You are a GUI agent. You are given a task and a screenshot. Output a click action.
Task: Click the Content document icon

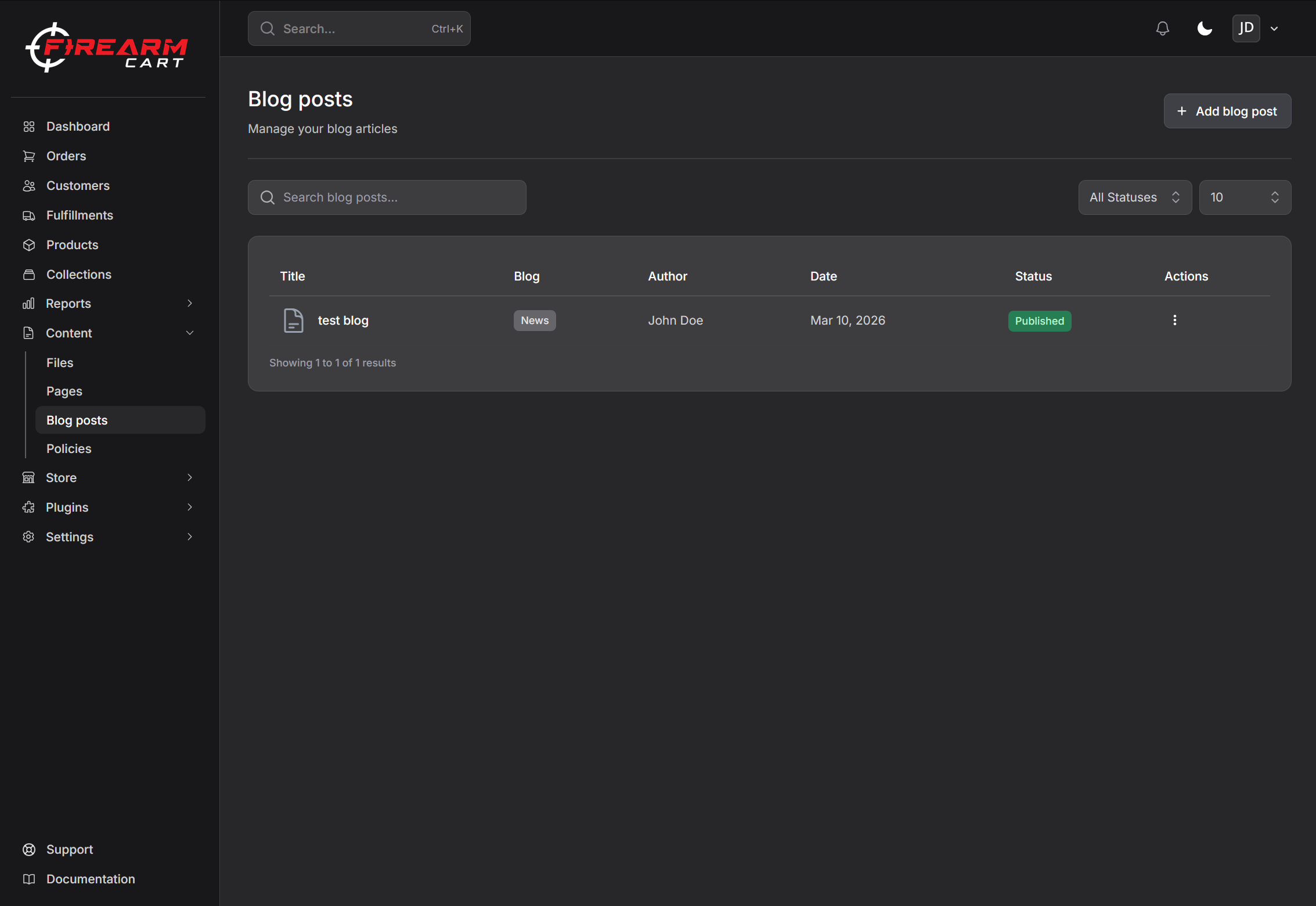coord(28,333)
